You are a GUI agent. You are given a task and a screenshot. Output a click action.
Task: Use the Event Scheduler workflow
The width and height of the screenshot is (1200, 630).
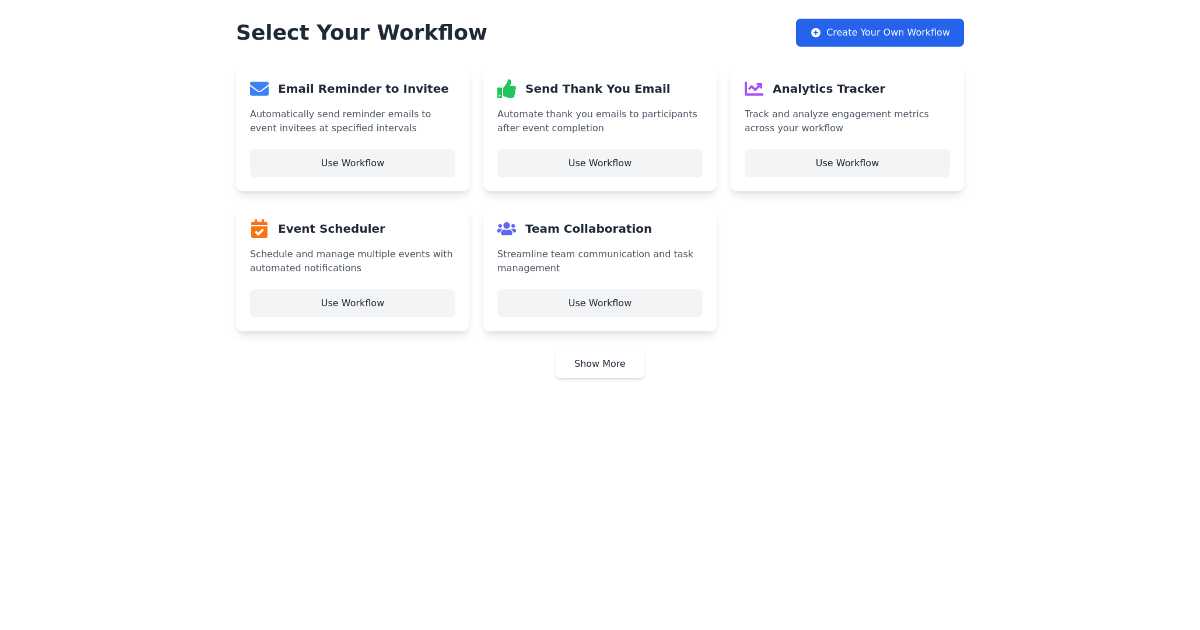point(352,303)
